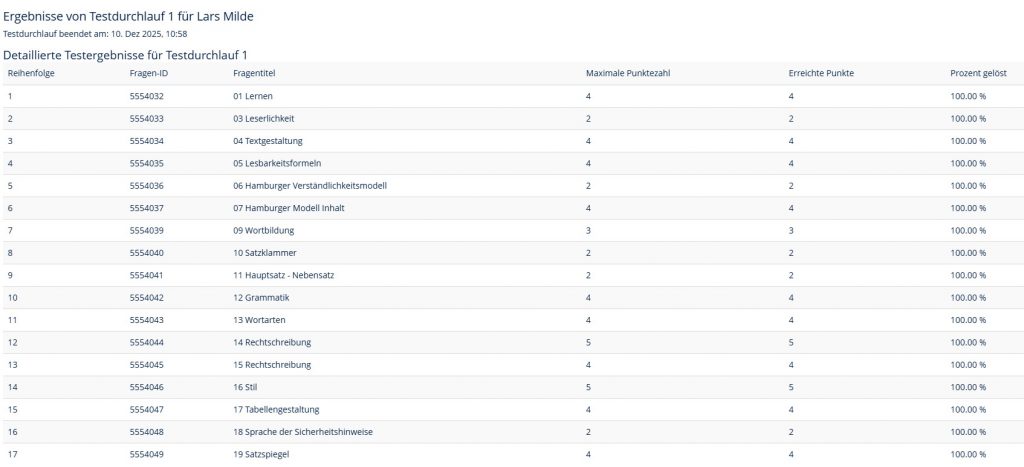Select '10 Satzklammer' row title
Image resolution: width=1024 pixels, height=467 pixels.
coord(264,253)
